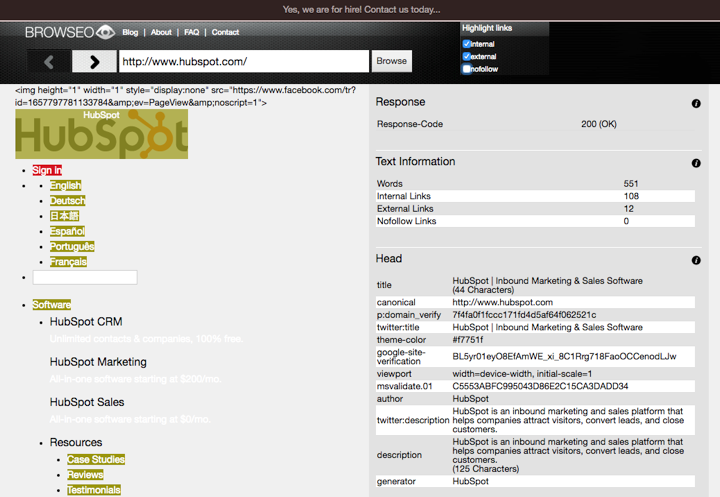Enable the nofollow links highlight checkbox

[x=467, y=70]
